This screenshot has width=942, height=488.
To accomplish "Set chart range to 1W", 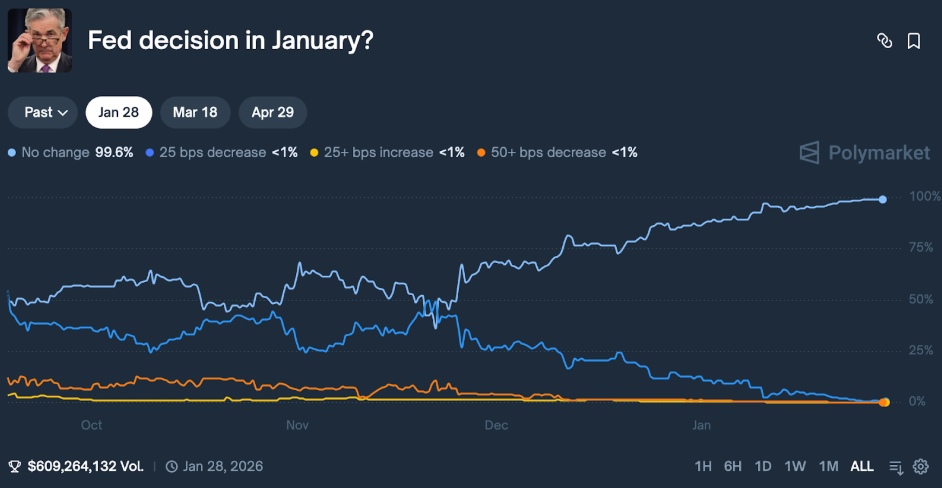I will (795, 466).
